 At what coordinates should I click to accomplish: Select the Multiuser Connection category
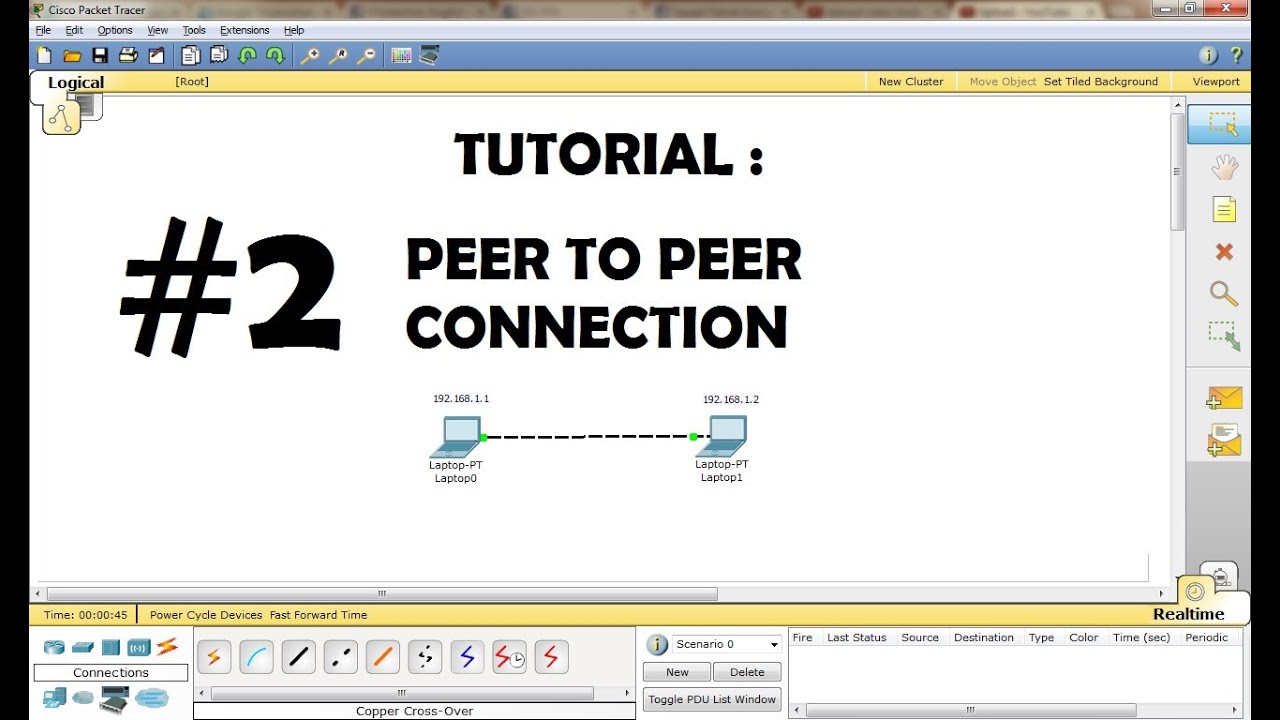tap(152, 698)
